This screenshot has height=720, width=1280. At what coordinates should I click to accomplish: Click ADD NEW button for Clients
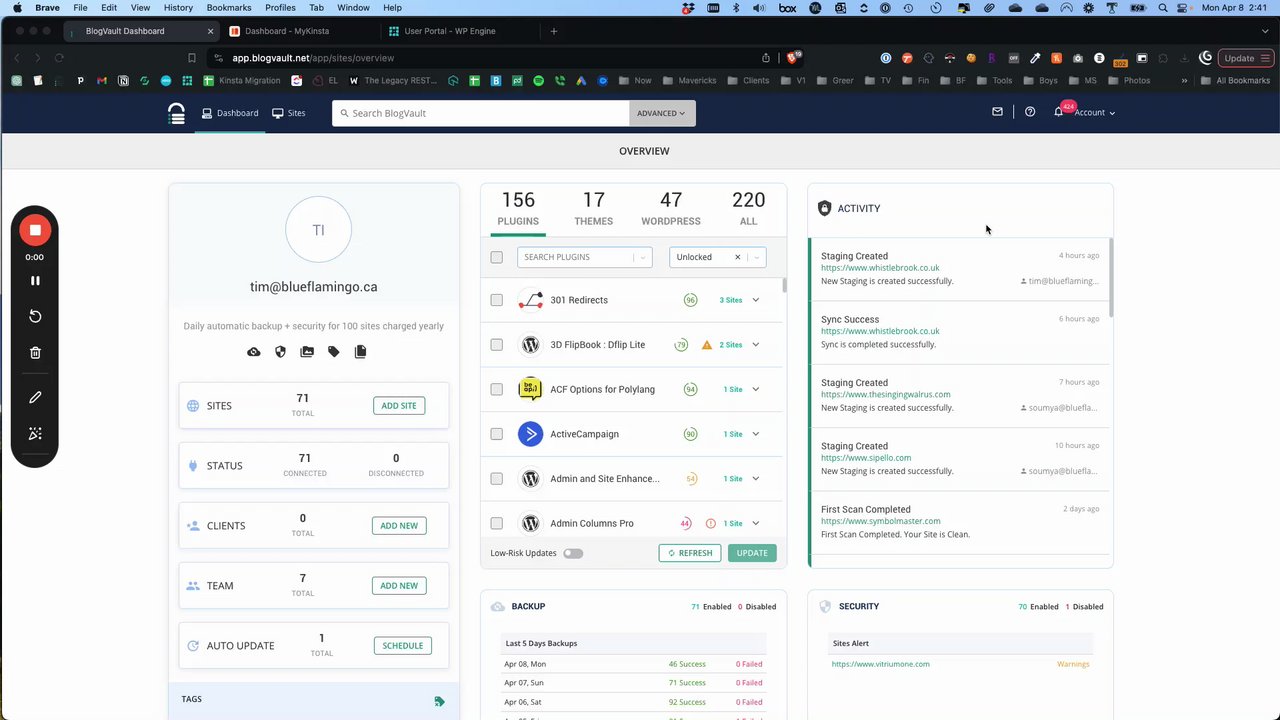click(399, 525)
